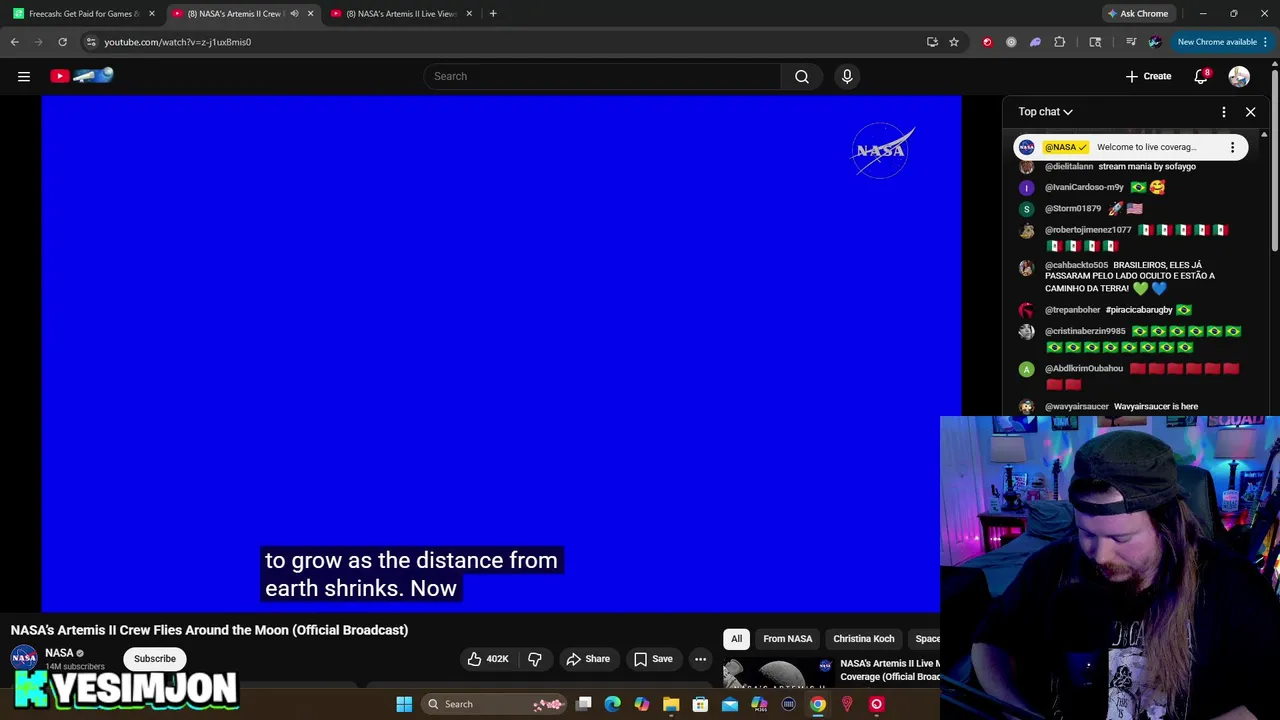Screen dimensions: 1280x720
Task: Open File Explorer from the taskbar
Action: tap(671, 704)
